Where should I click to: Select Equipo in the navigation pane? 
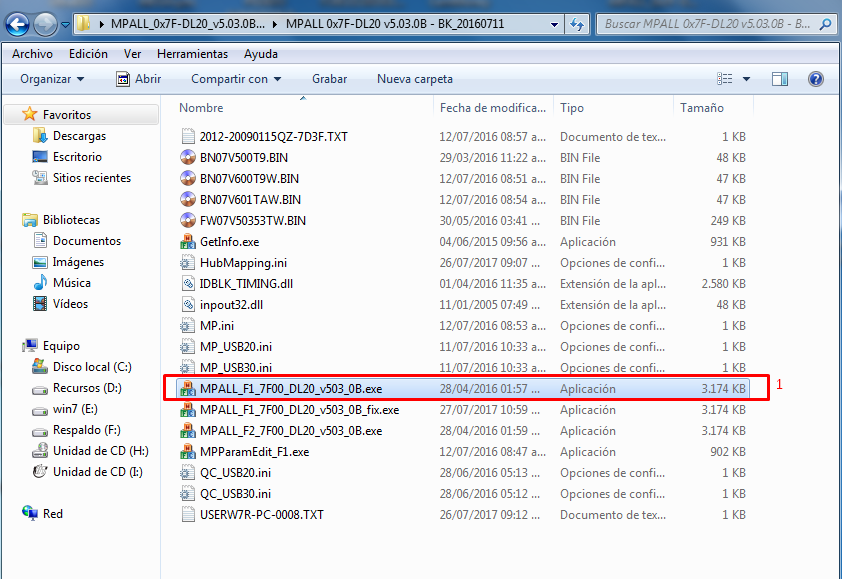click(x=61, y=345)
